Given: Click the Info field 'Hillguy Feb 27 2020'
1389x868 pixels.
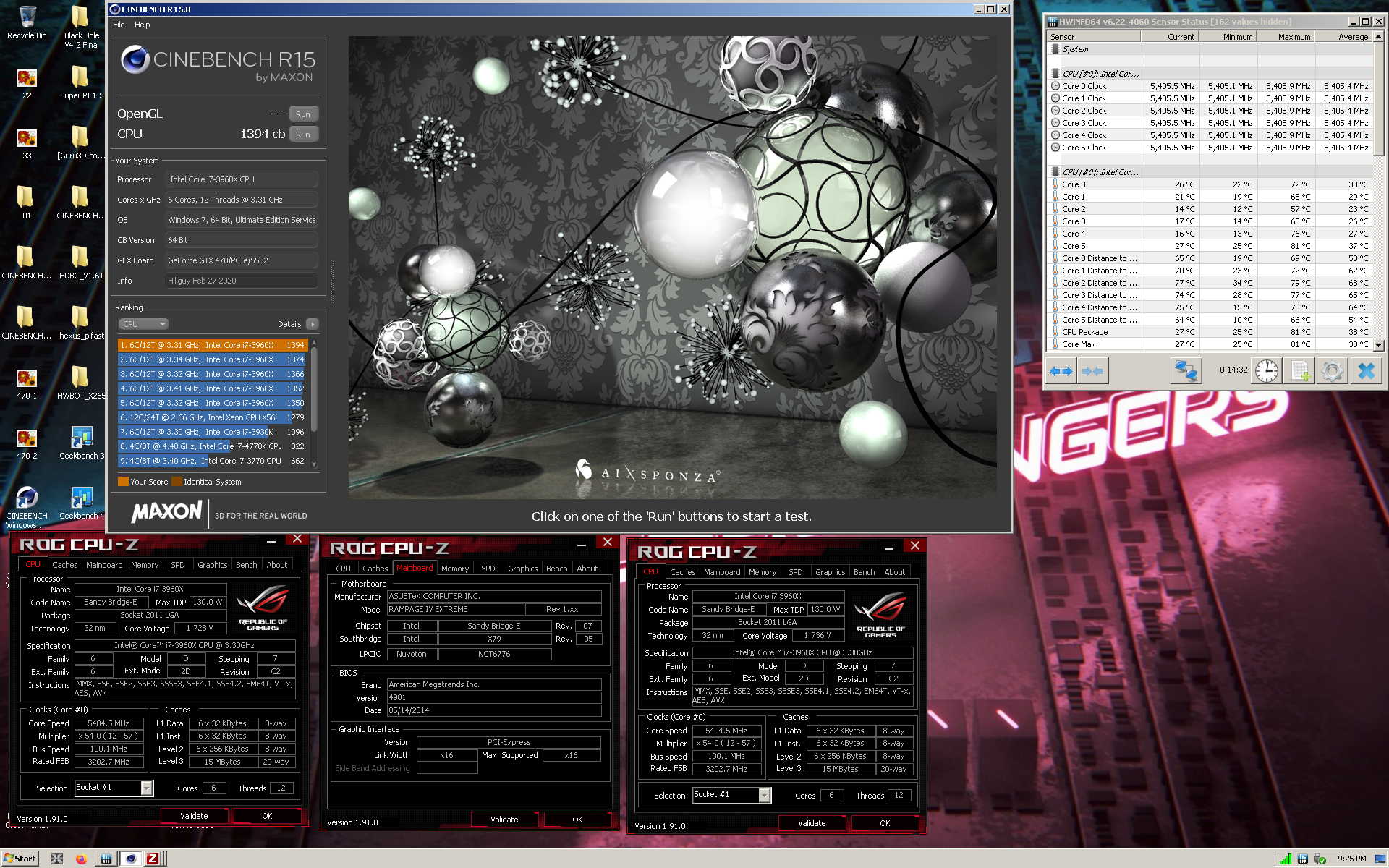Looking at the screenshot, I should point(242,281).
